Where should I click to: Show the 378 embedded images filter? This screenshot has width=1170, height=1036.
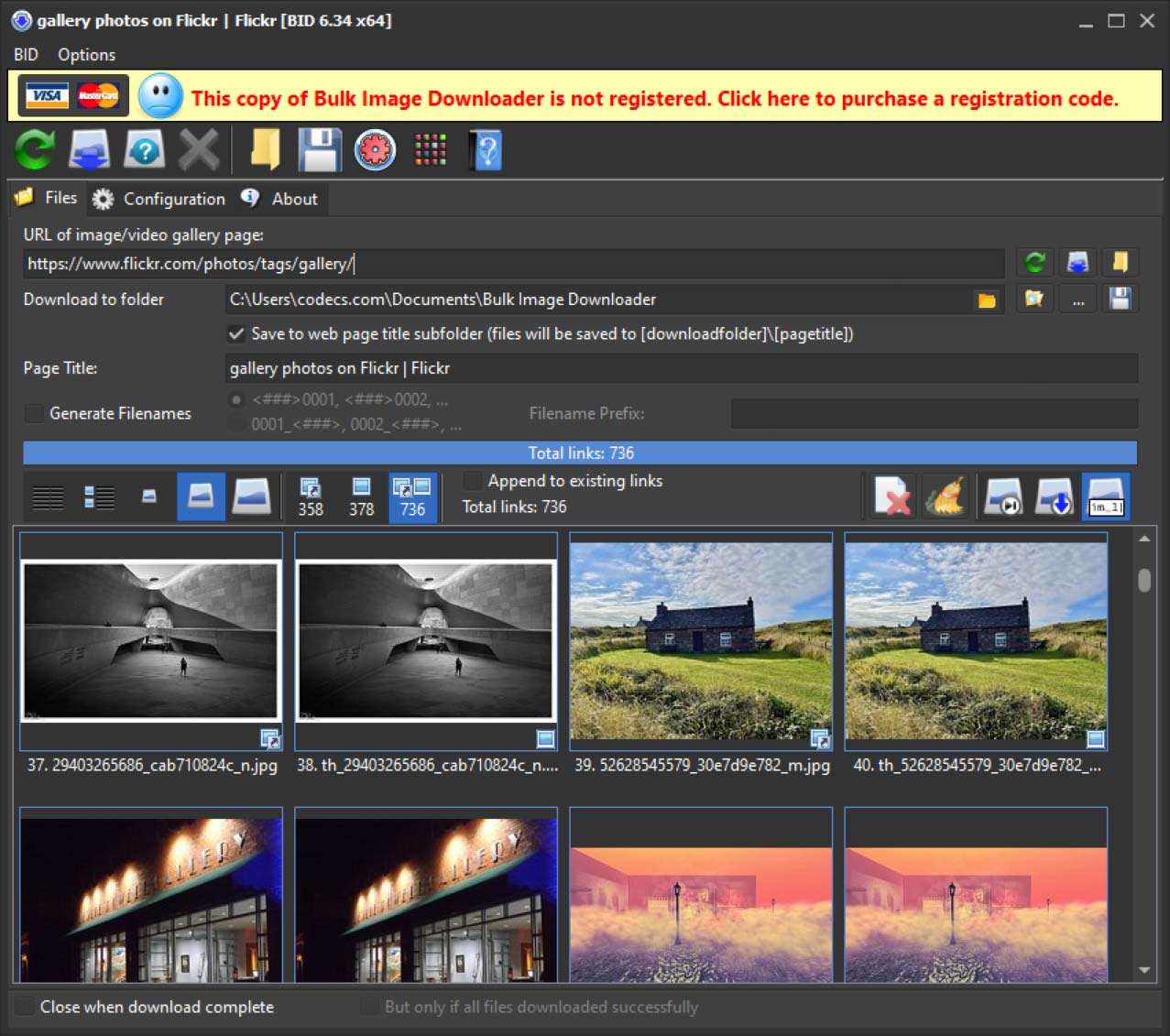361,497
